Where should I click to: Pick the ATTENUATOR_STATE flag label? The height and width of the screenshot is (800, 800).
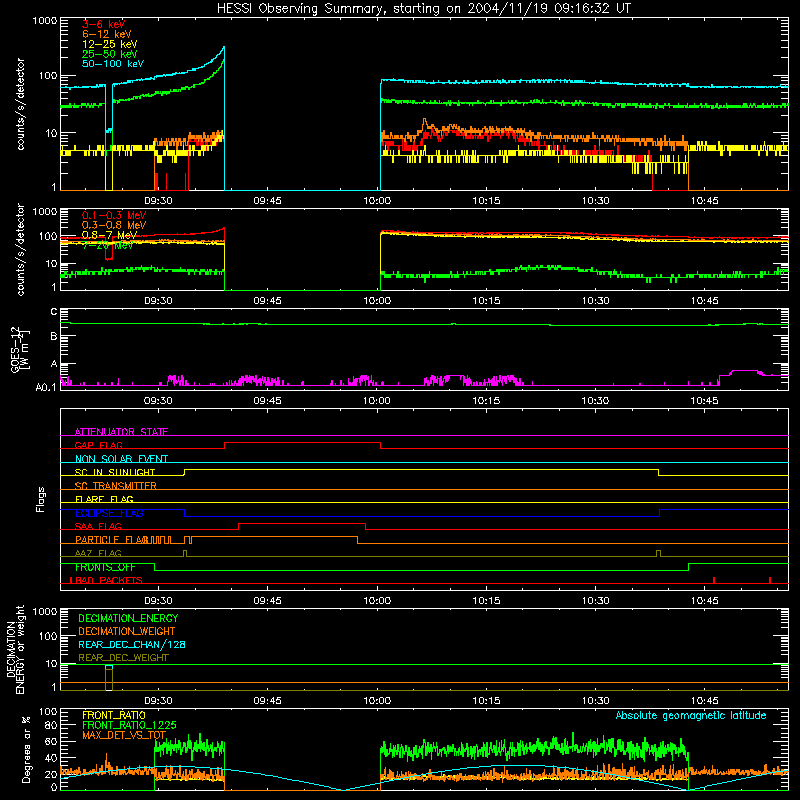[121, 432]
